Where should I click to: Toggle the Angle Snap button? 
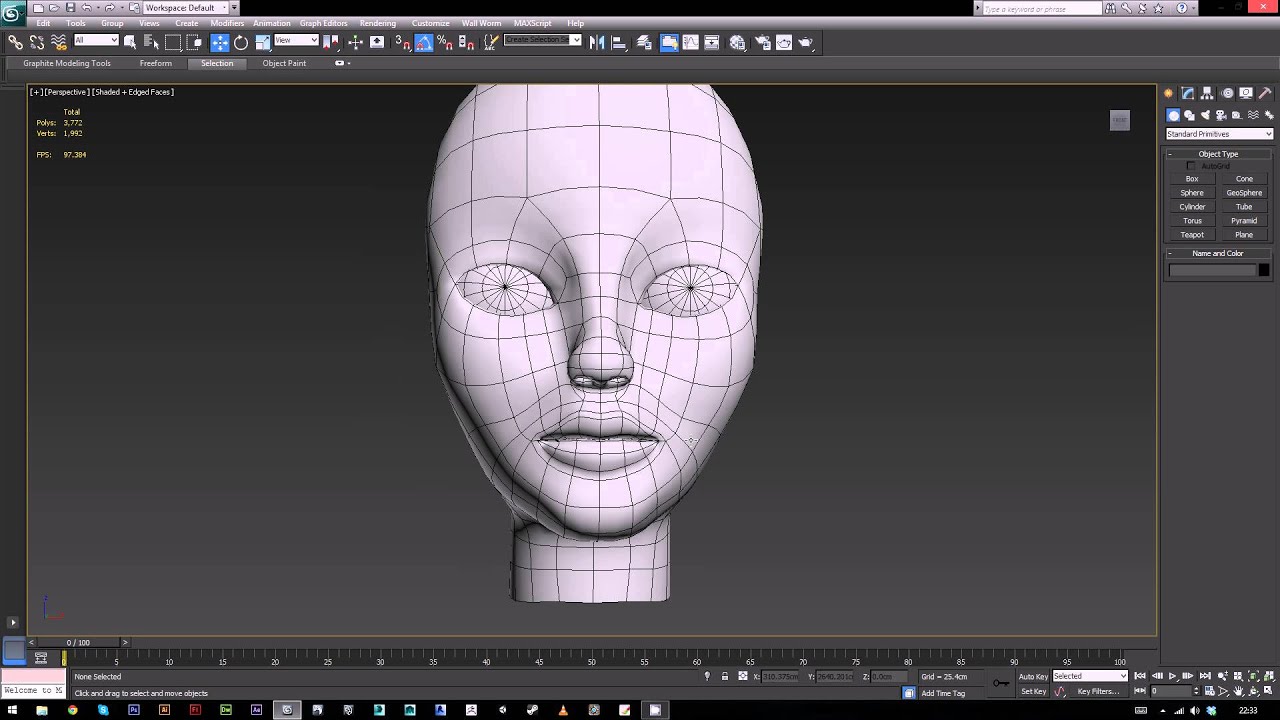[424, 42]
